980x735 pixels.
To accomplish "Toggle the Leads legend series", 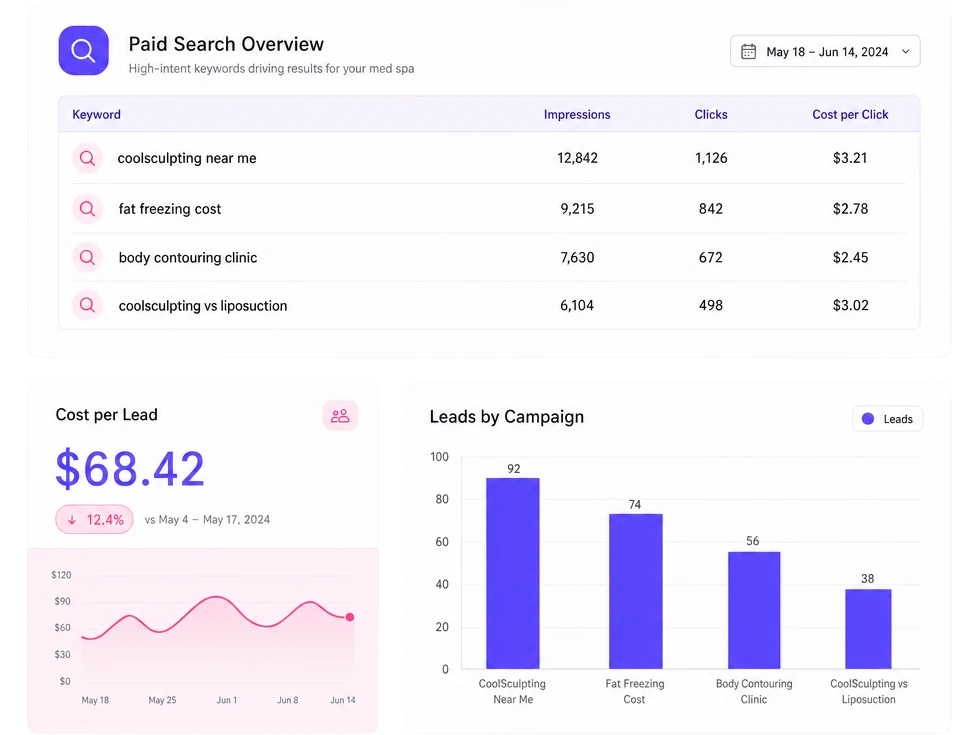I will pos(888,419).
